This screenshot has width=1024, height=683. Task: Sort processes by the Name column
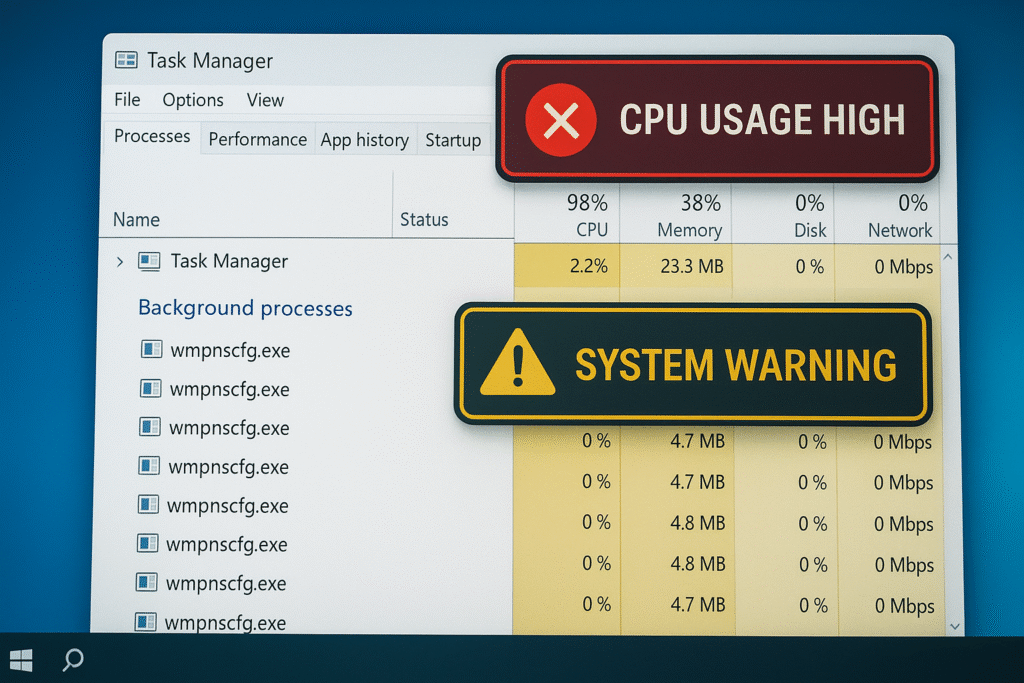click(136, 220)
